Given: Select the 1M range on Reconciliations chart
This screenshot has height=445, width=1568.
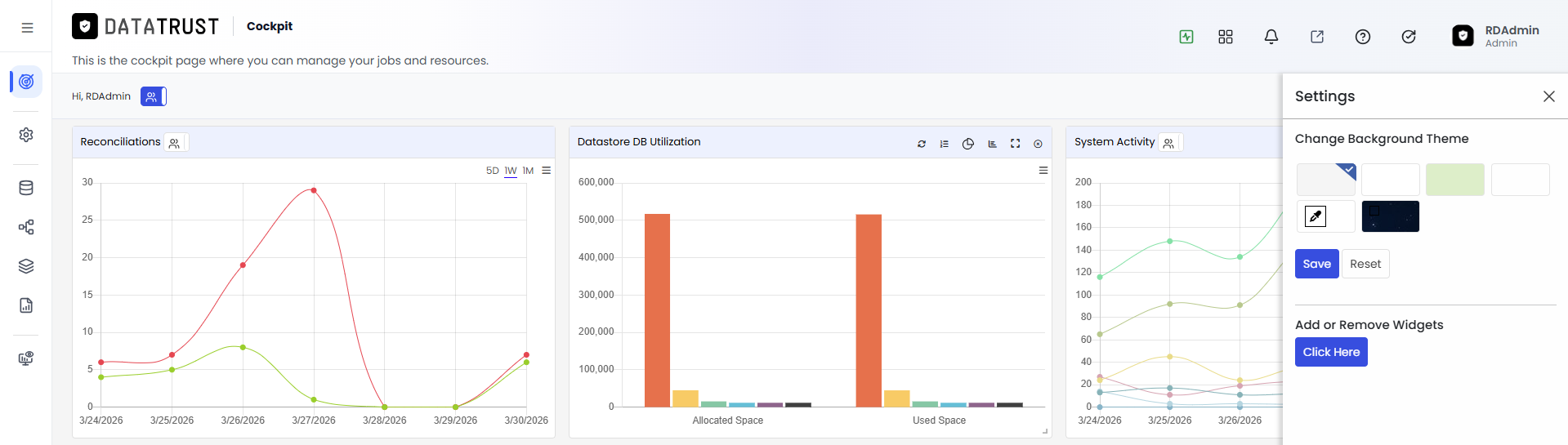Looking at the screenshot, I should [x=529, y=171].
